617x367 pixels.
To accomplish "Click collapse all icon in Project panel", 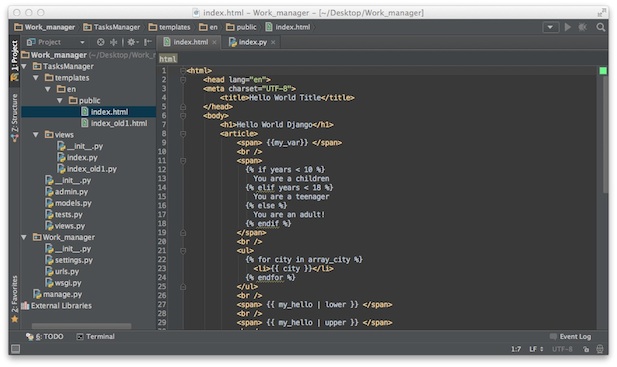I will click(x=113, y=42).
